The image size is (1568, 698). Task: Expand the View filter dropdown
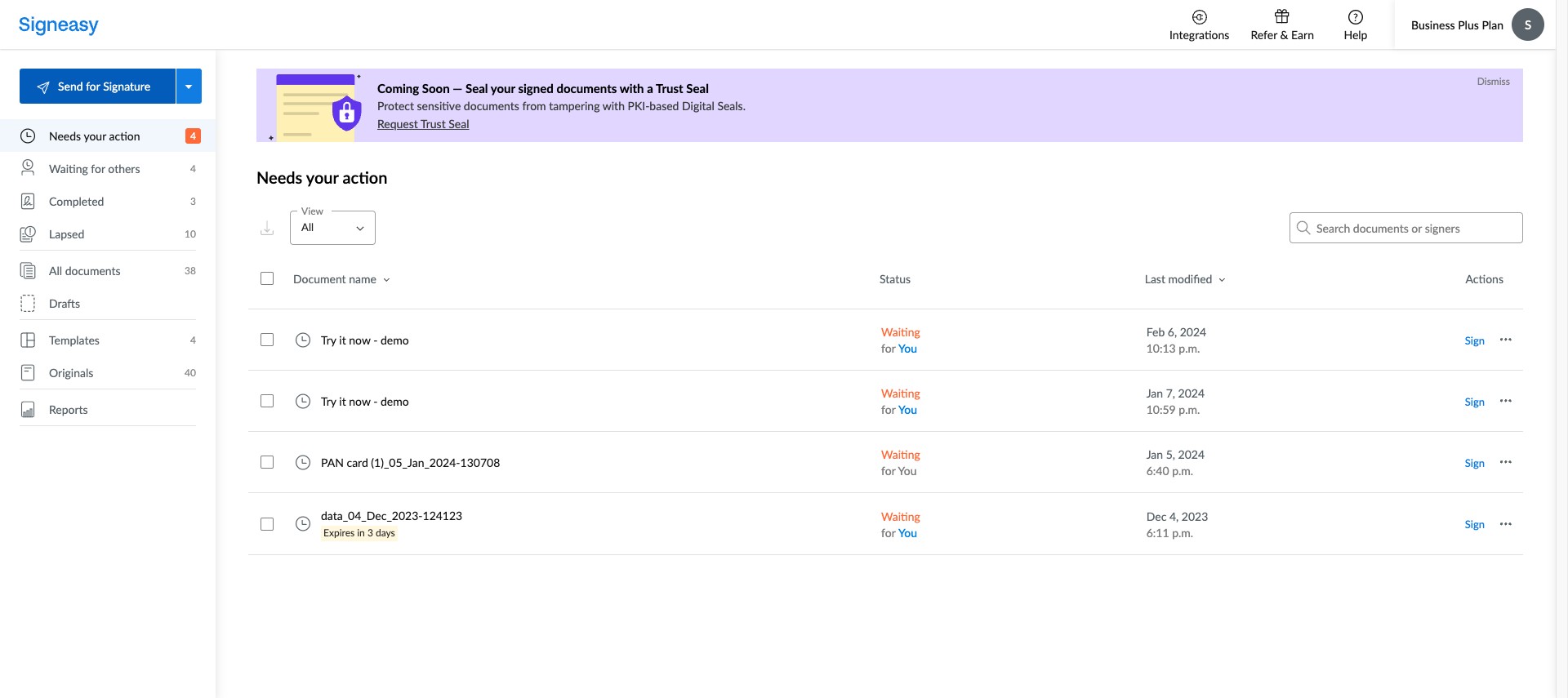coord(332,228)
